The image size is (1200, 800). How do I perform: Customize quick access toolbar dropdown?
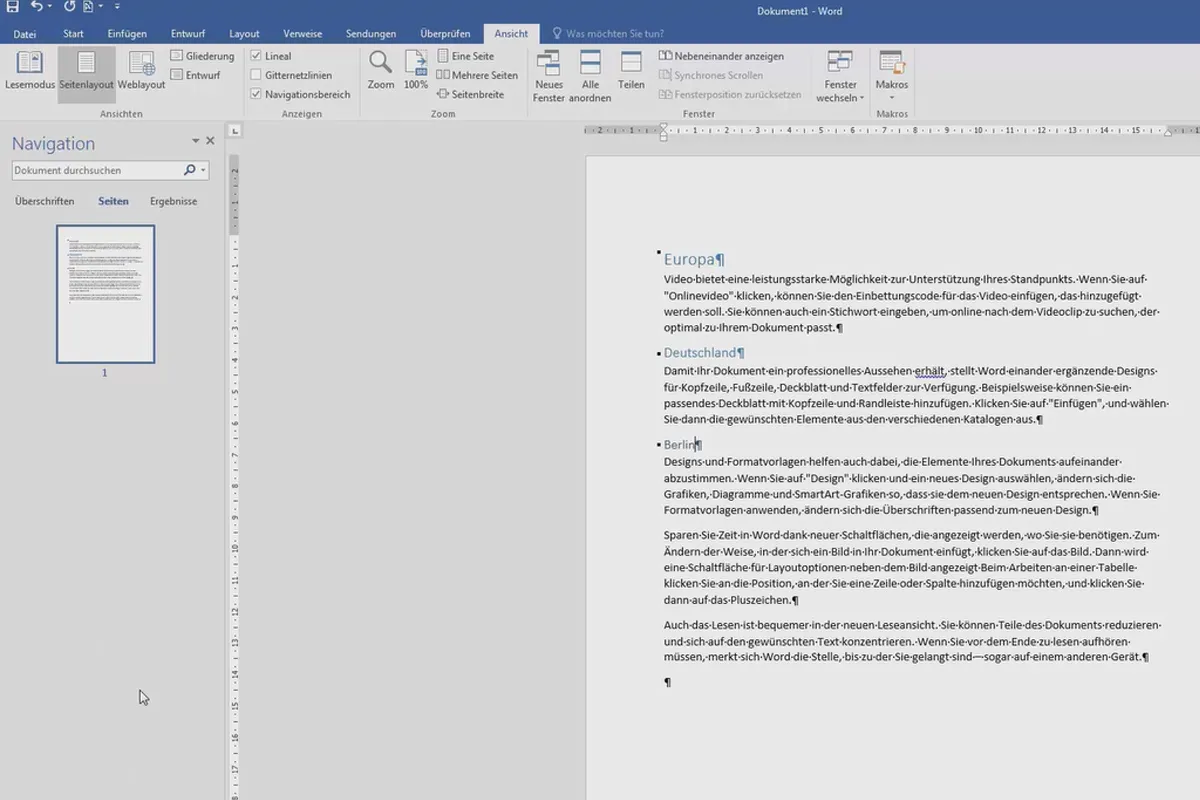coord(117,7)
